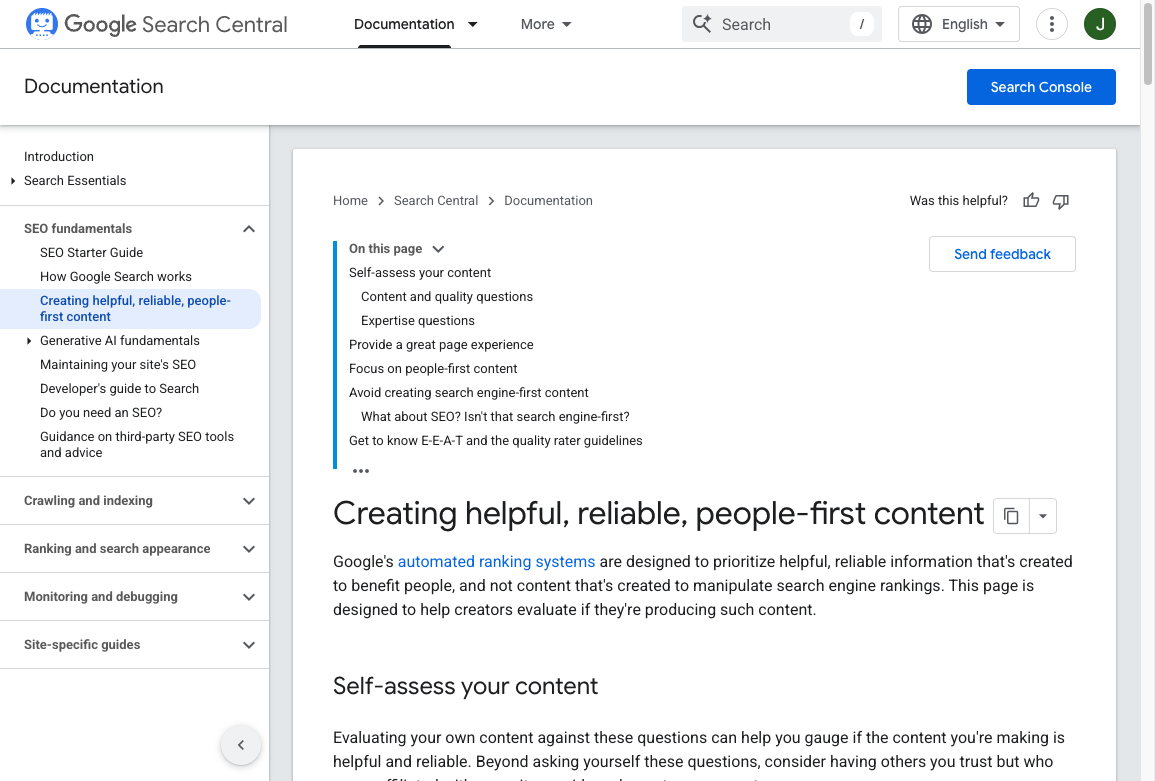Copy page with the copy icon

1011,516
